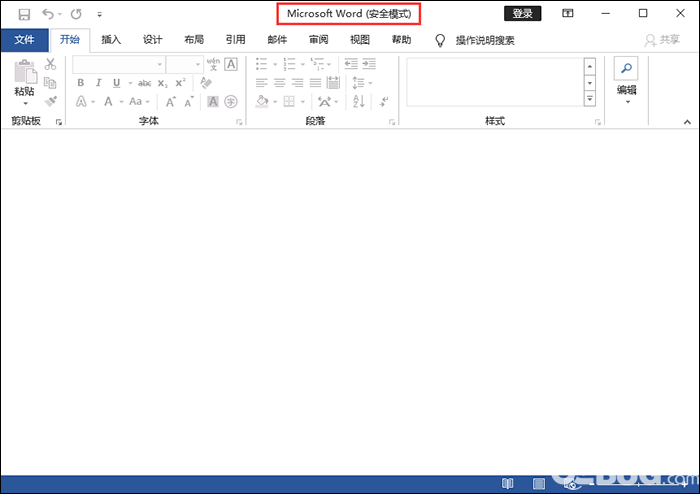Toggle Superscript x² formatting
Image resolution: width=700 pixels, height=494 pixels.
tap(180, 83)
